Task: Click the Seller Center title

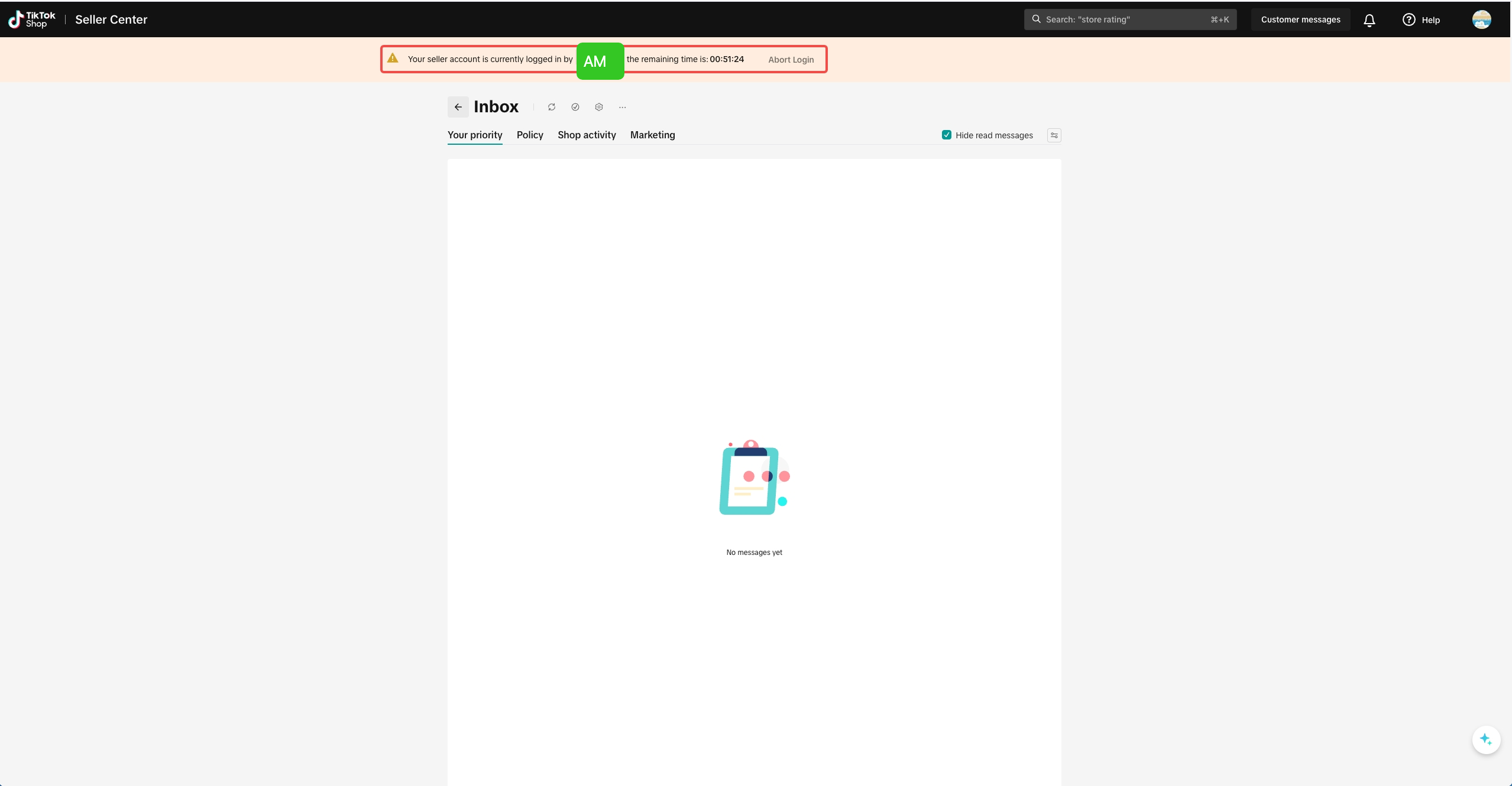Action: (x=111, y=20)
